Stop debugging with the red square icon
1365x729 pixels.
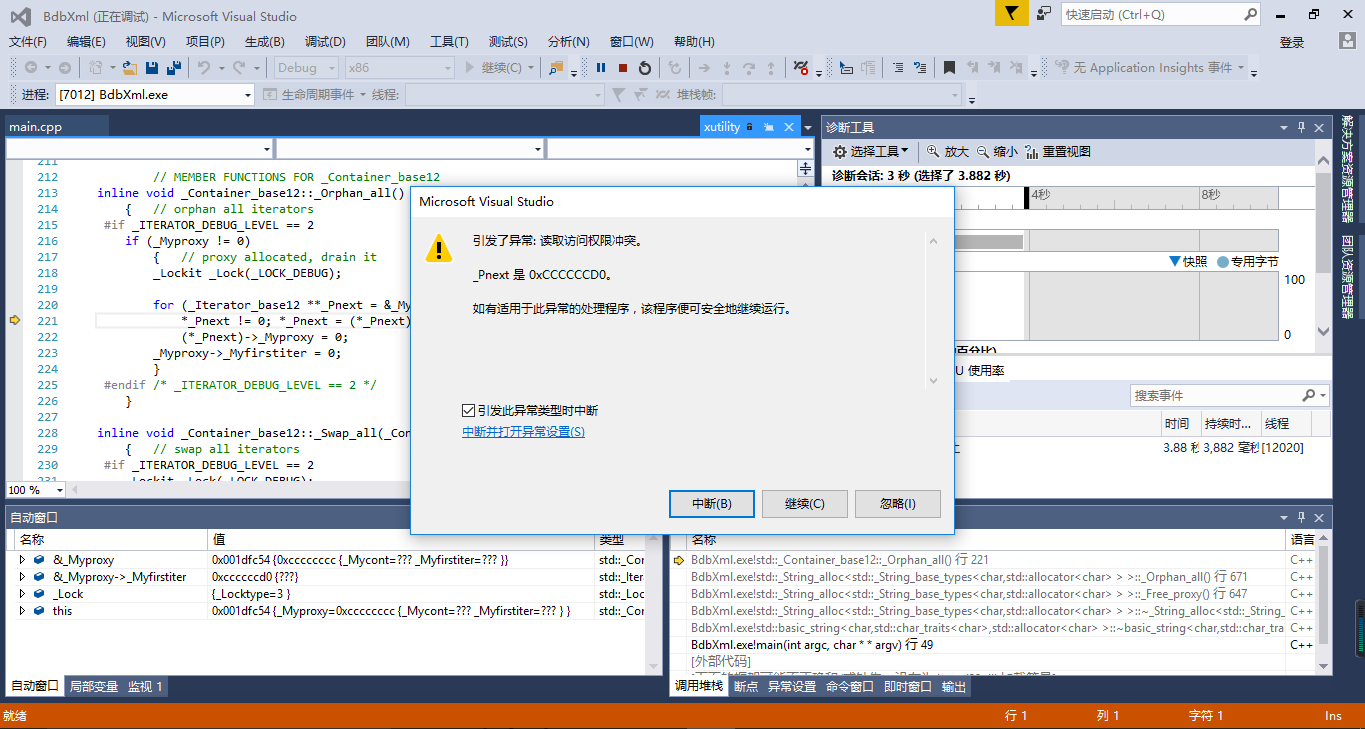[x=623, y=68]
